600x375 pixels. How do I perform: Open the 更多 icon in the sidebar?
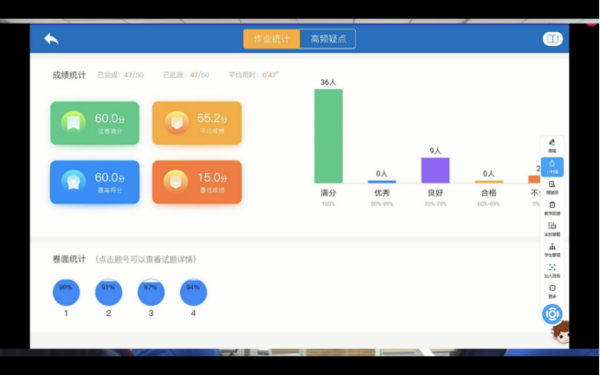pos(552,291)
